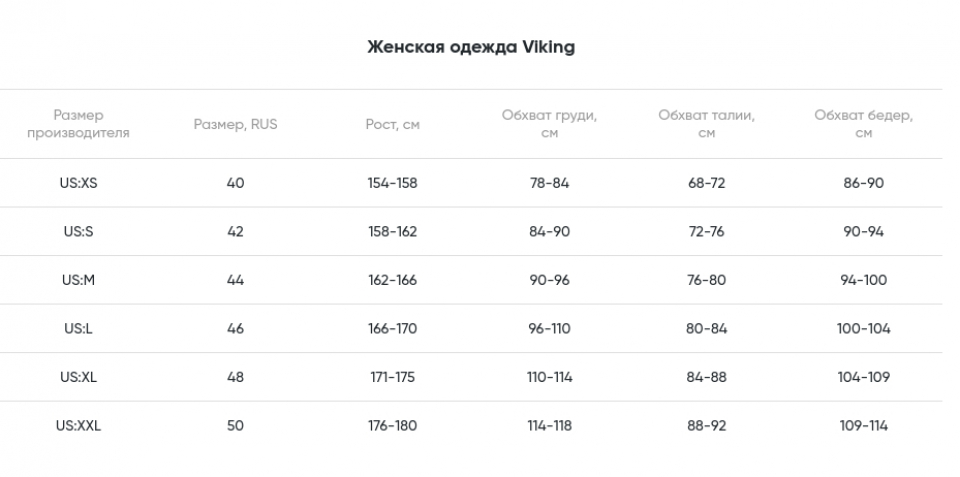Select the height value 162-166

392,280
